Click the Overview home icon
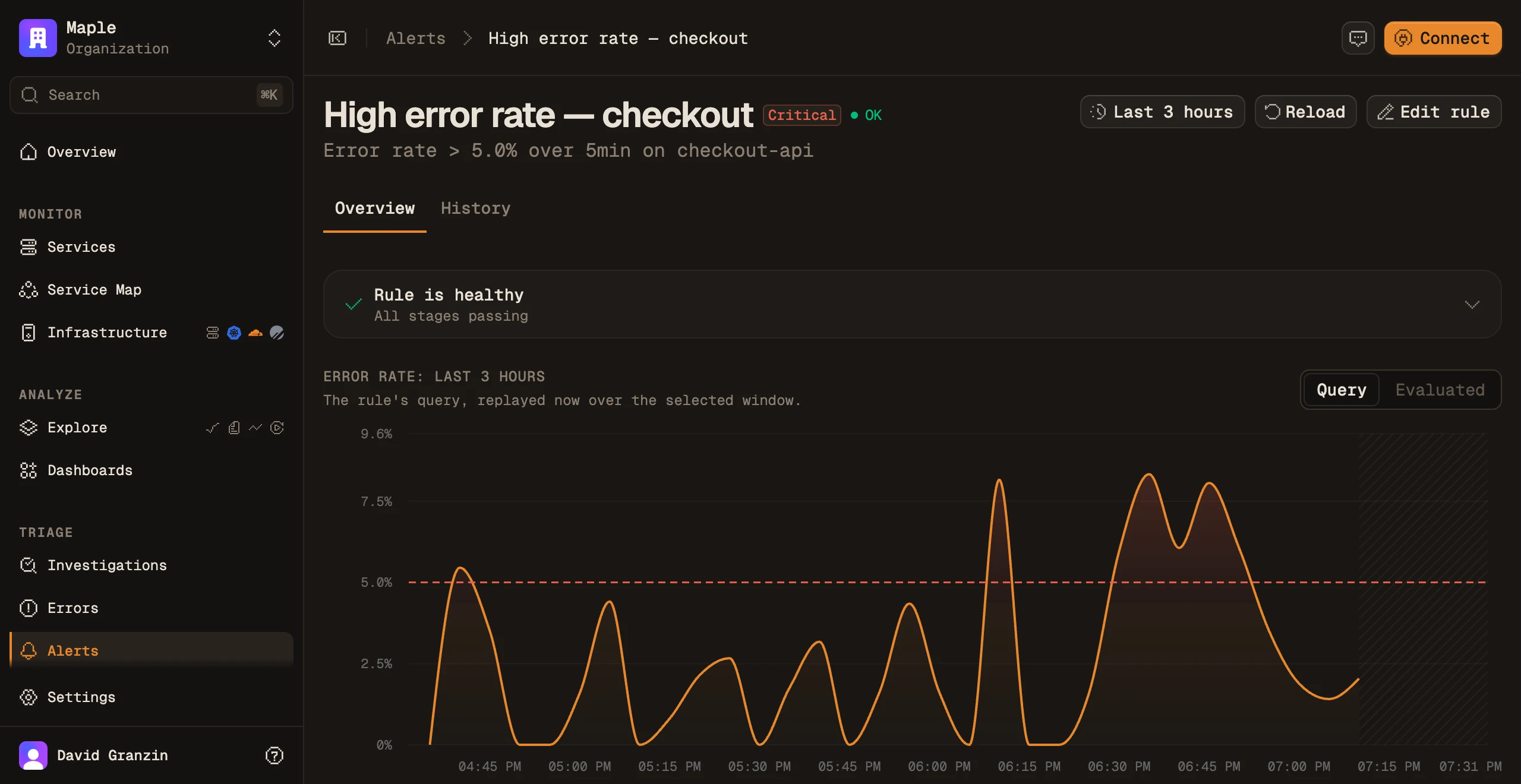Viewport: 1521px width, 784px height. 28,152
